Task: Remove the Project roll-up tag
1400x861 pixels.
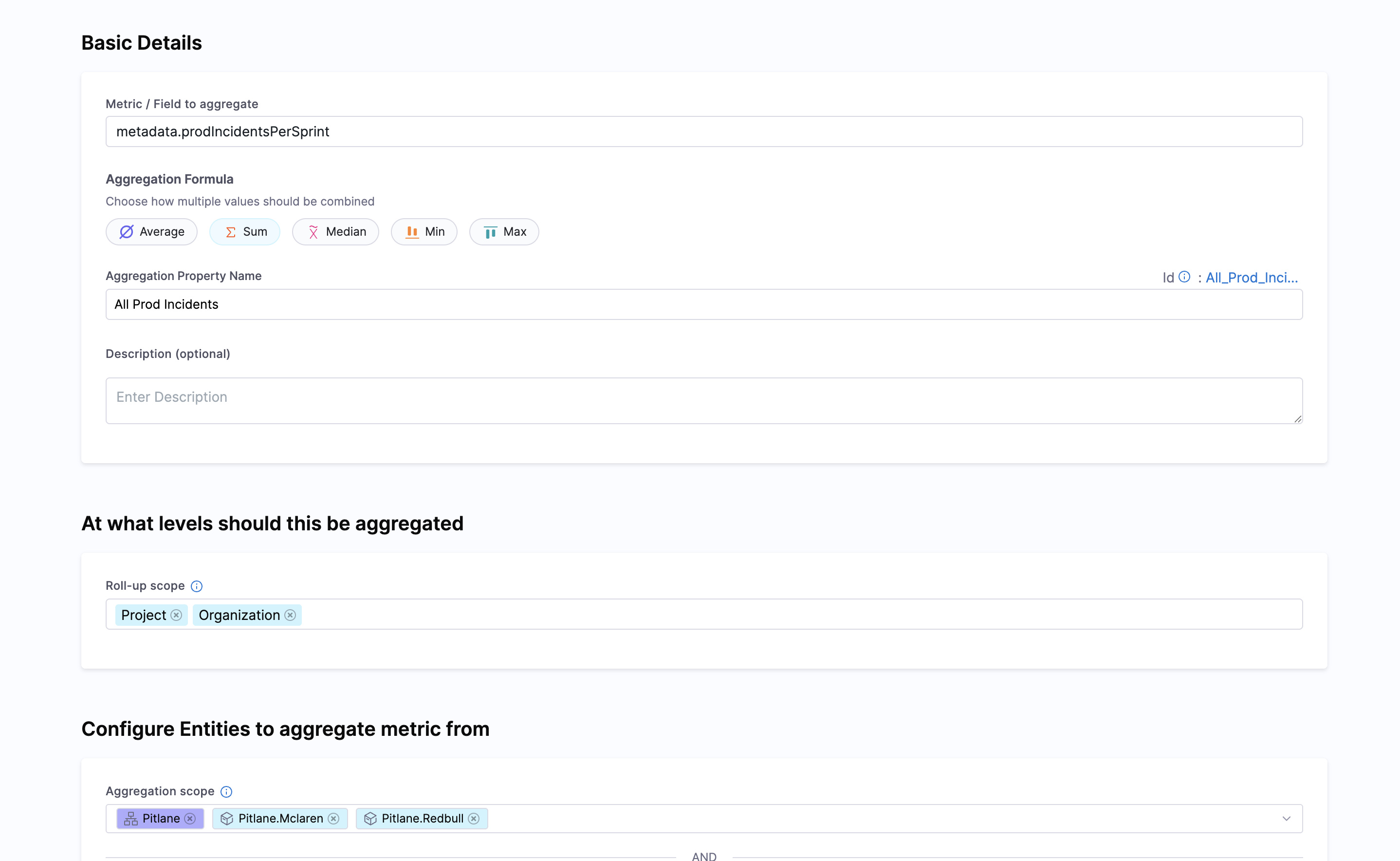Action: click(176, 615)
